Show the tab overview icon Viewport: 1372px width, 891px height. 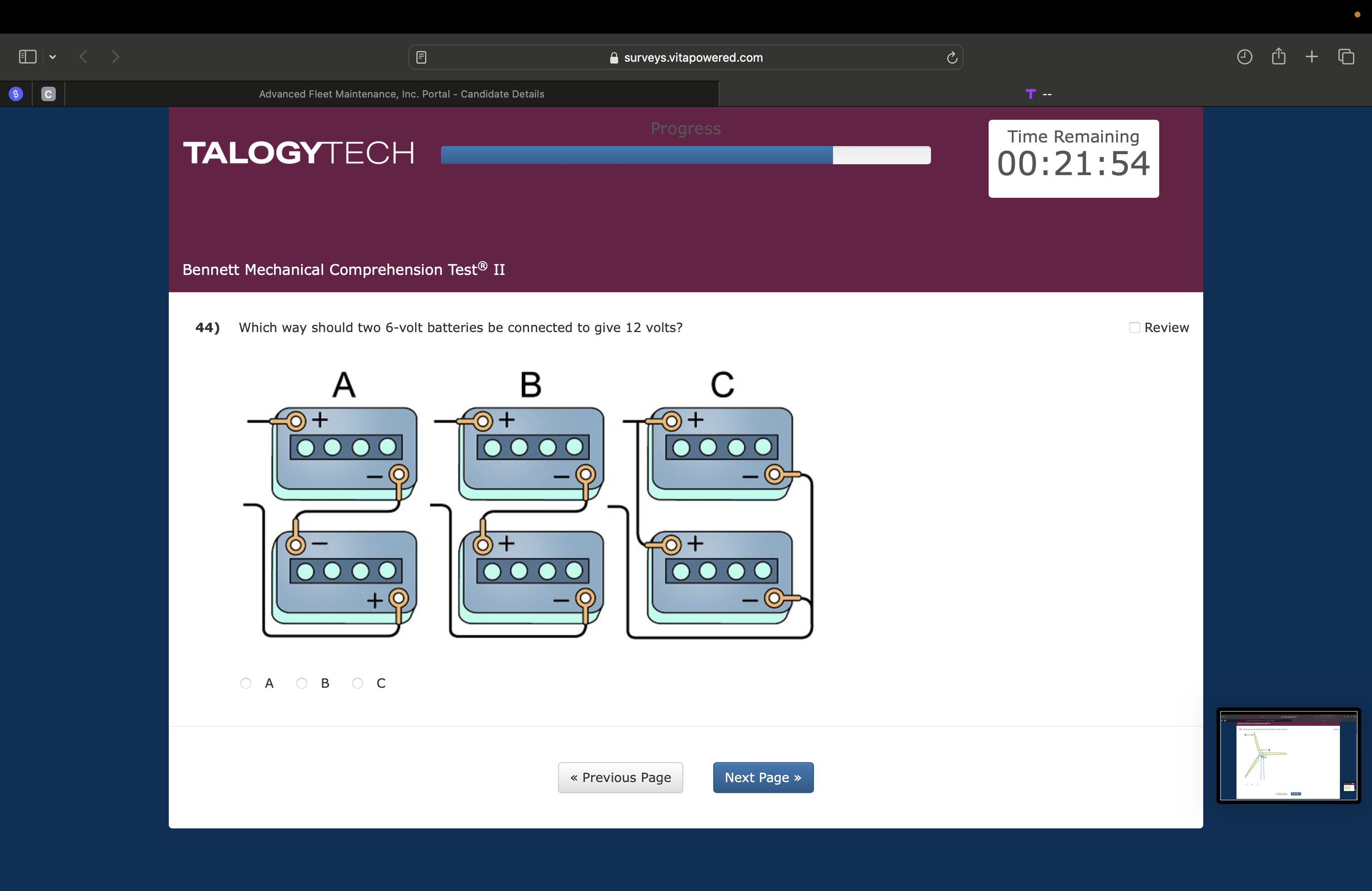[1346, 56]
